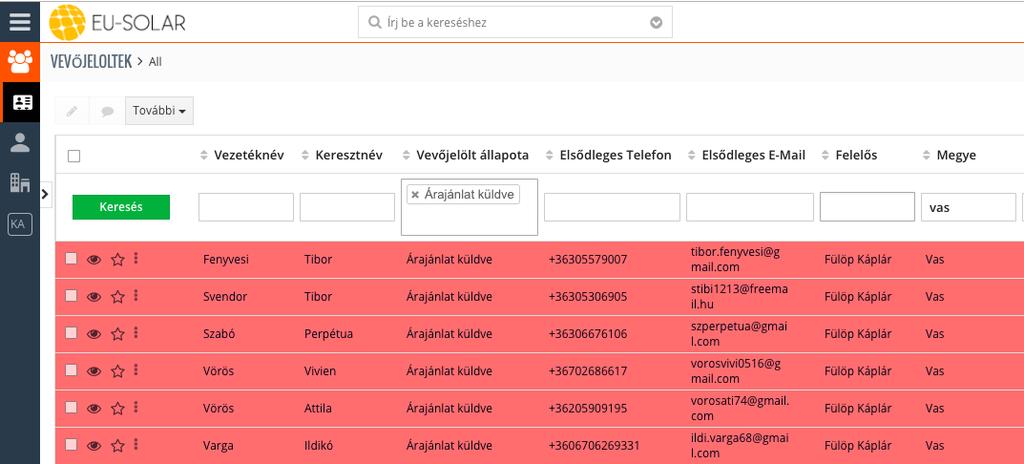The width and height of the screenshot is (1024, 464).
Task: Focus the Elsődleges Telefon filter field
Action: pos(612,207)
